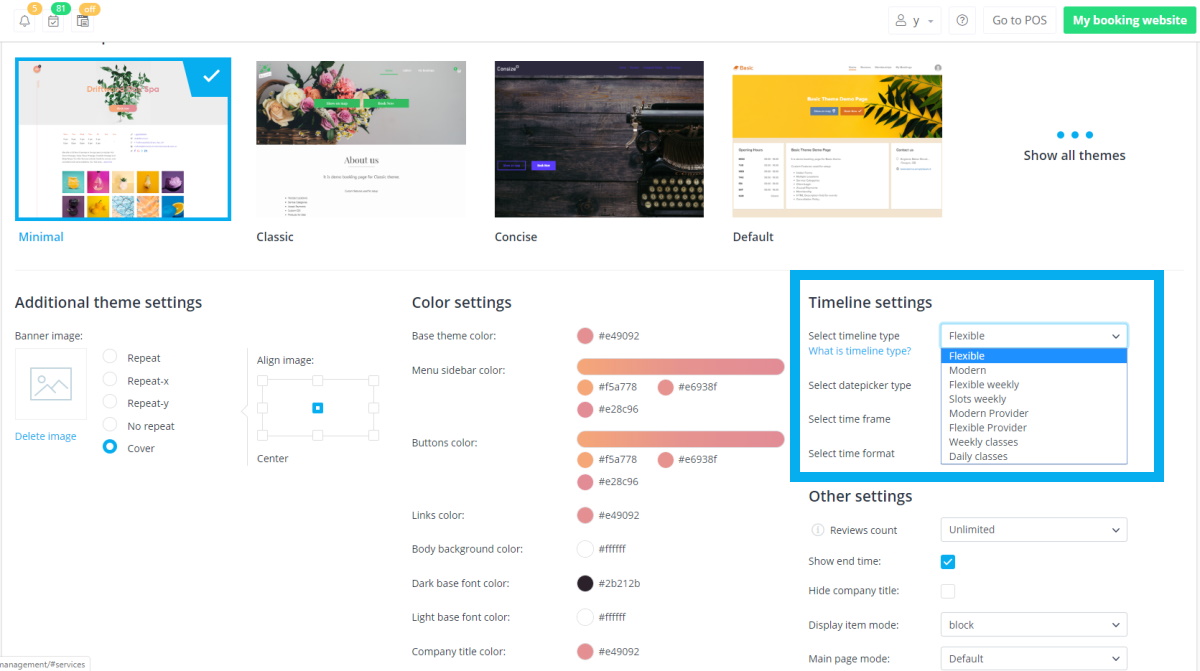The height and width of the screenshot is (671, 1200).
Task: Select the center alignment anchor square
Action: (x=317, y=408)
